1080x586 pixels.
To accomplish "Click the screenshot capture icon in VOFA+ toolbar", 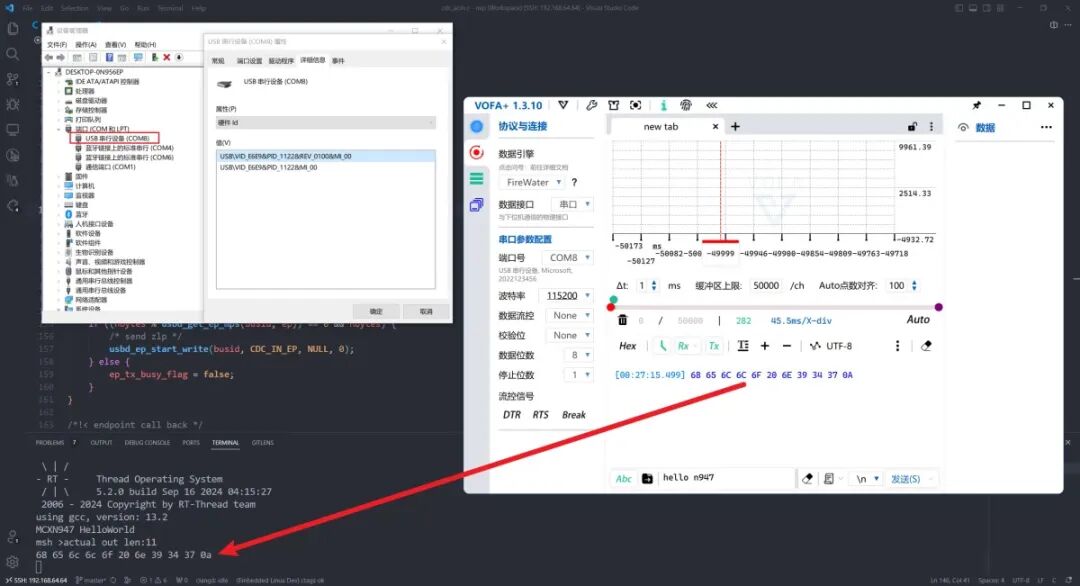I will (x=636, y=105).
